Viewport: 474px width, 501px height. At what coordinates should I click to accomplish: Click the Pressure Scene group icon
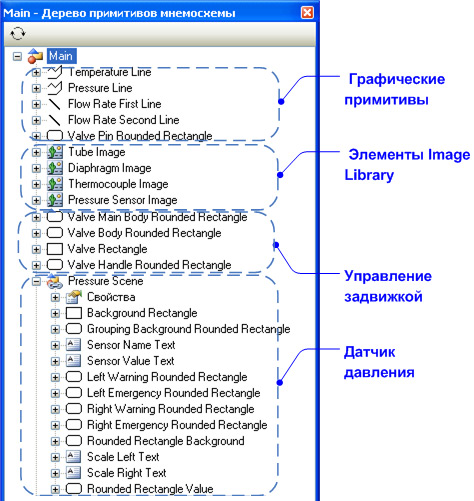55,281
